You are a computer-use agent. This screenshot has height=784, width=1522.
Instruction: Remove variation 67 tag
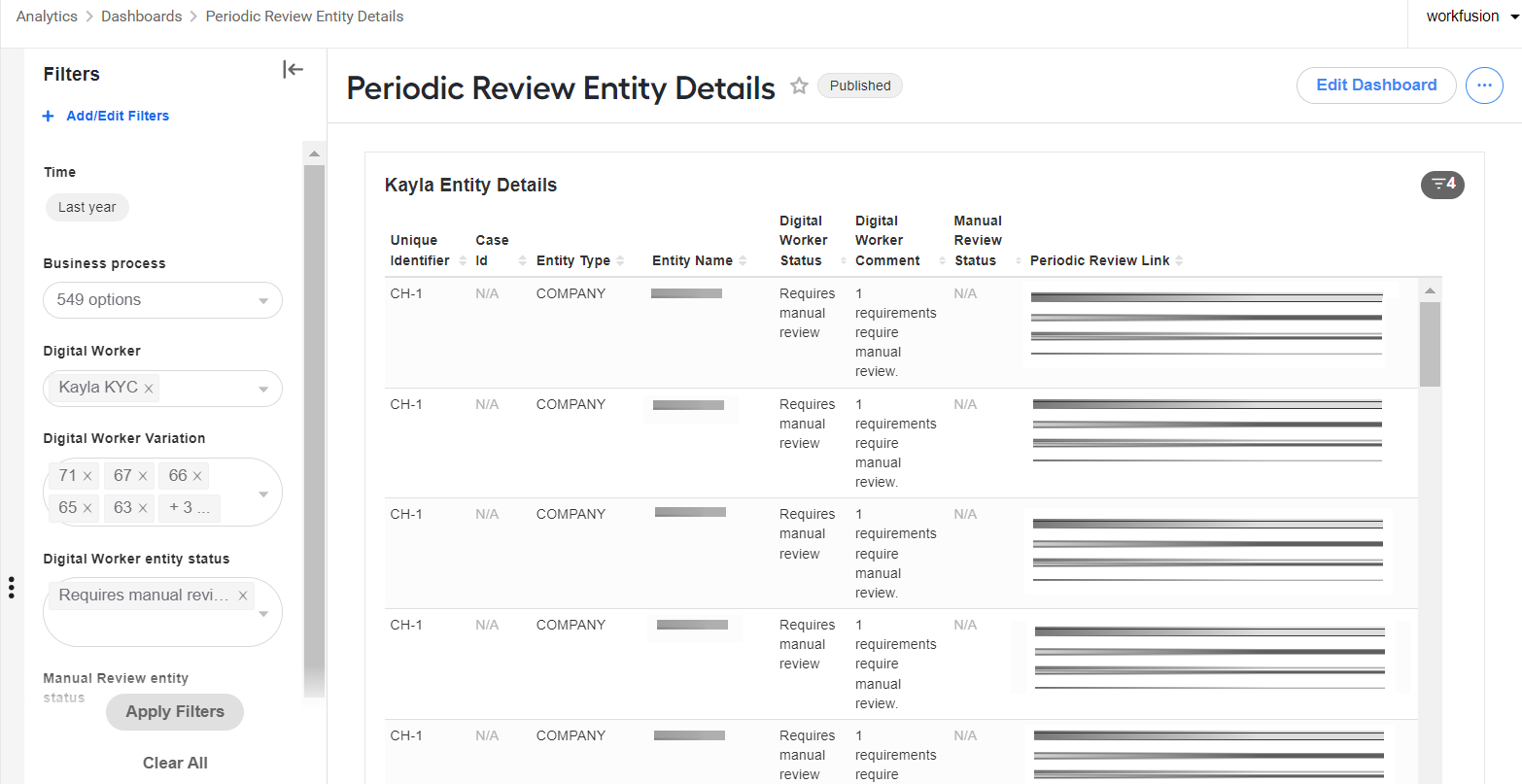(143, 476)
